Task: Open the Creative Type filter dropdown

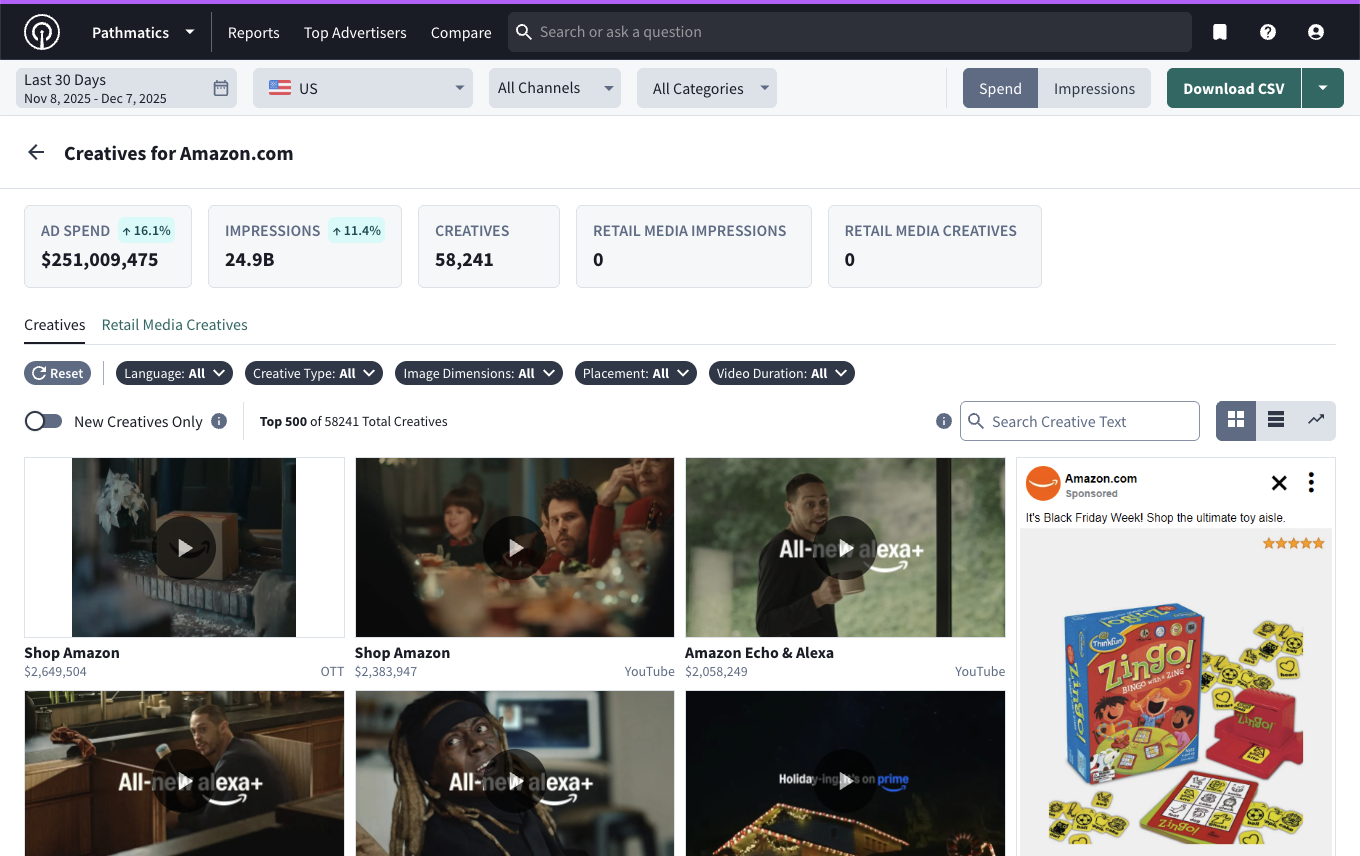Action: pos(314,373)
